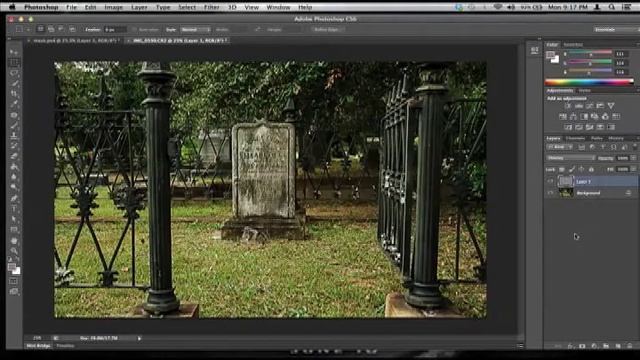This screenshot has height=360, width=640.
Task: Select the Pen tool
Action: (x=14, y=198)
